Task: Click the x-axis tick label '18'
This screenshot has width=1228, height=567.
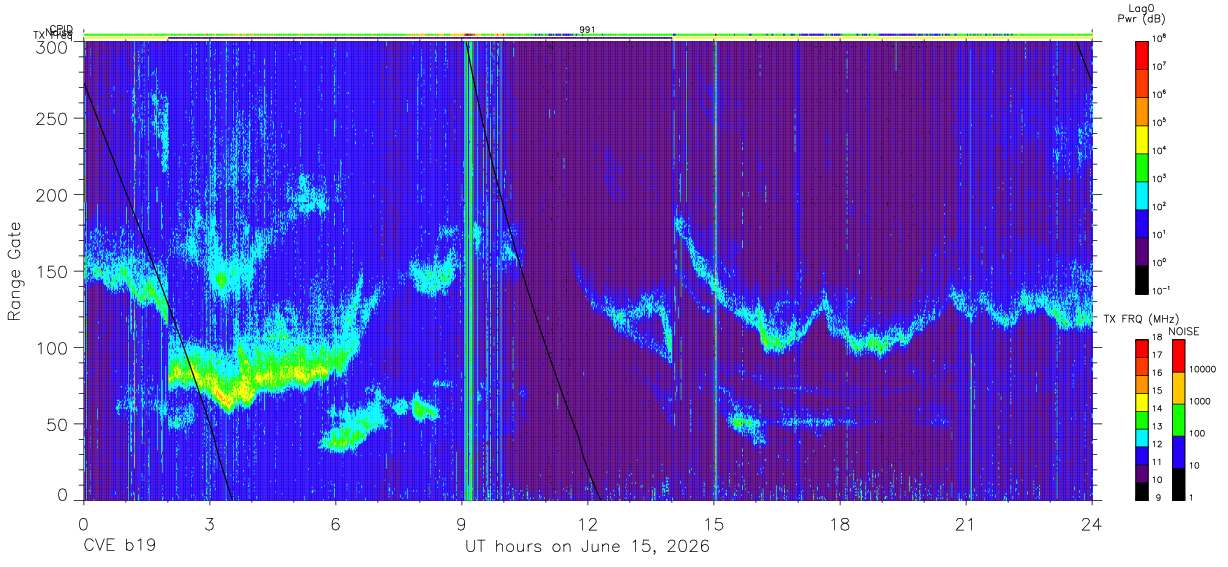Action: coord(840,523)
